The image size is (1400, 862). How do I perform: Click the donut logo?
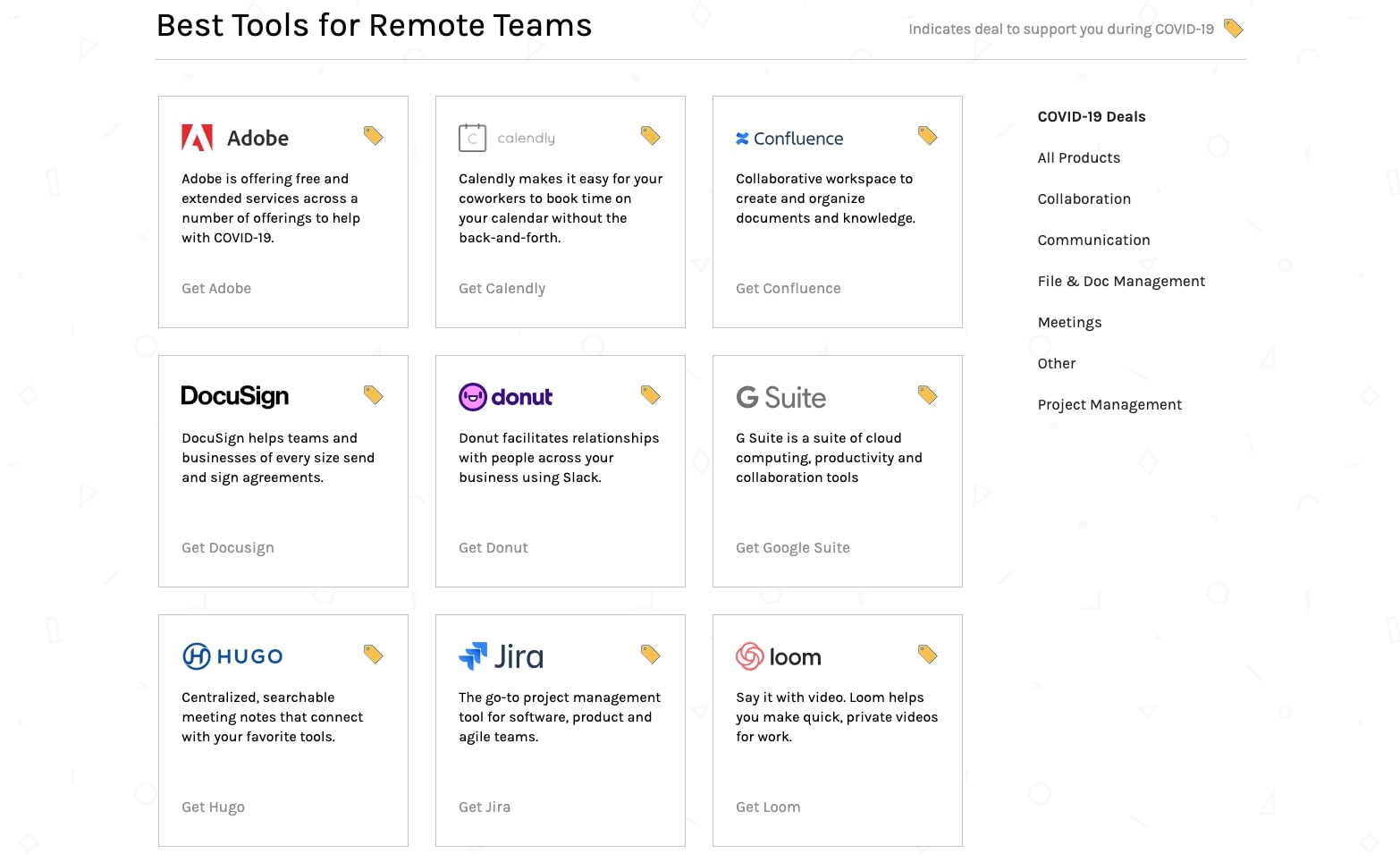coord(506,397)
